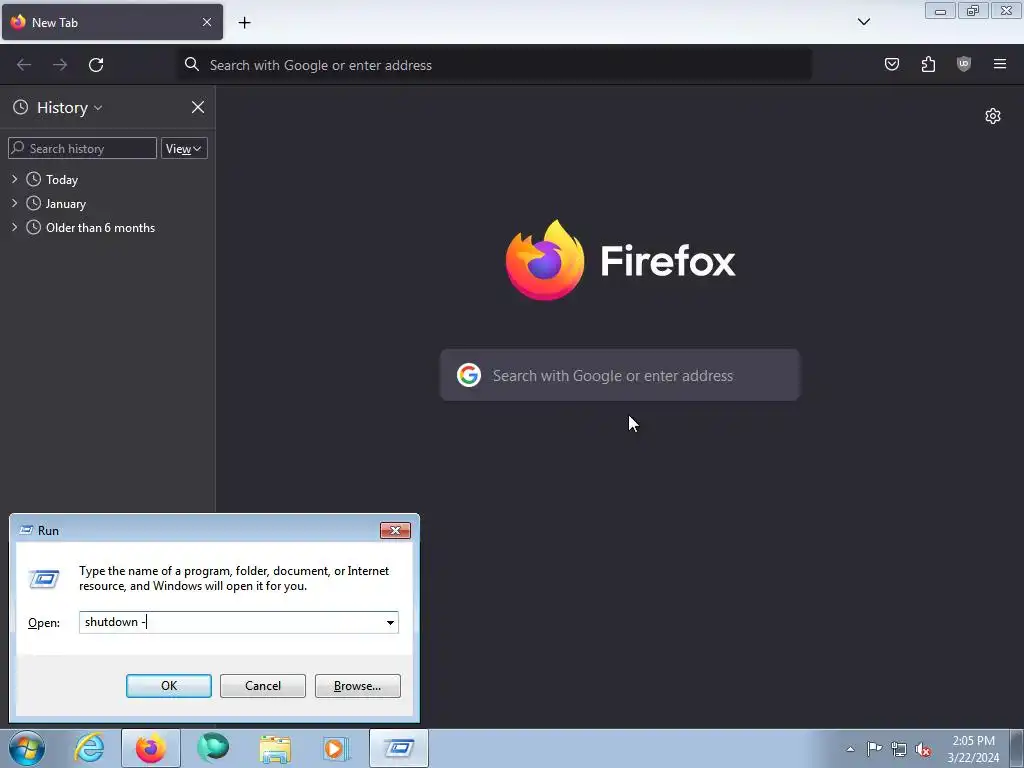1024x768 pixels.
Task: Close the Run dialog with X
Action: point(395,530)
